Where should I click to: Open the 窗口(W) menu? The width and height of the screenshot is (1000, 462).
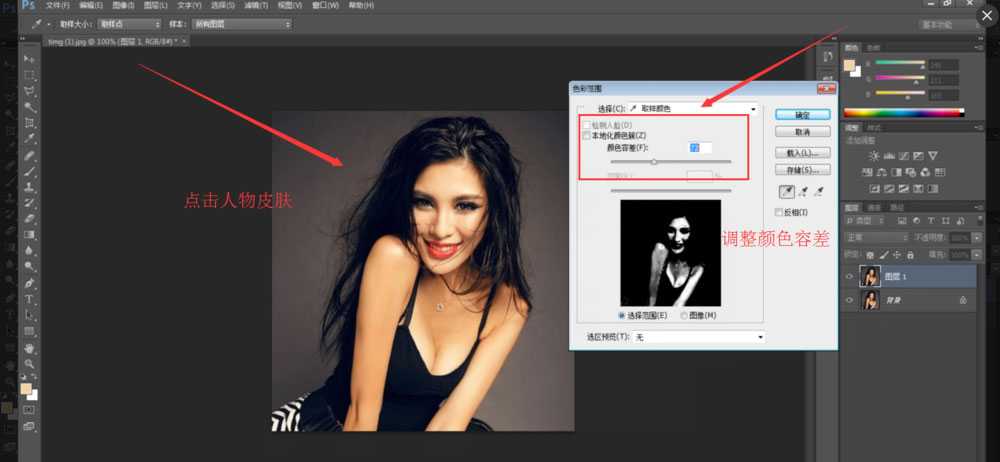pyautogui.click(x=325, y=5)
